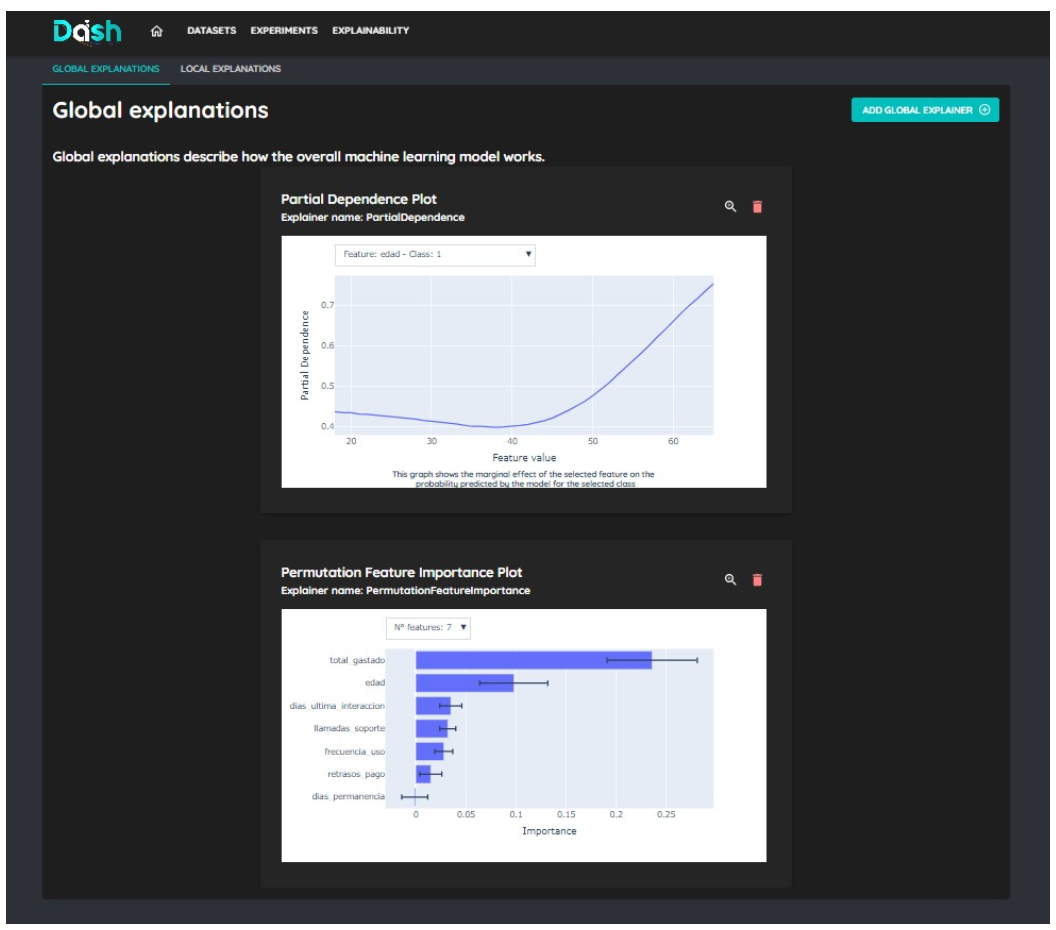Delete the PartialDependence explainer

(x=757, y=206)
